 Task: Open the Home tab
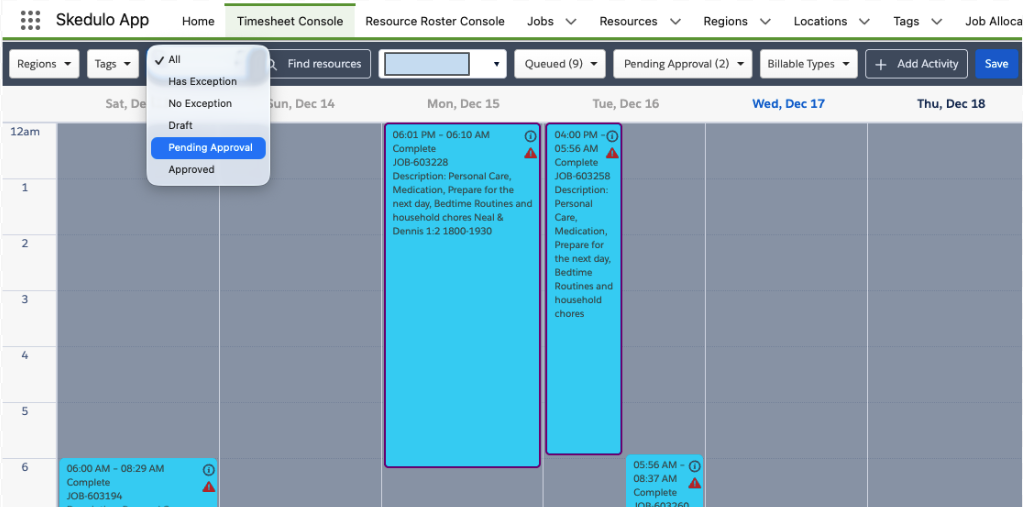pyautogui.click(x=198, y=21)
